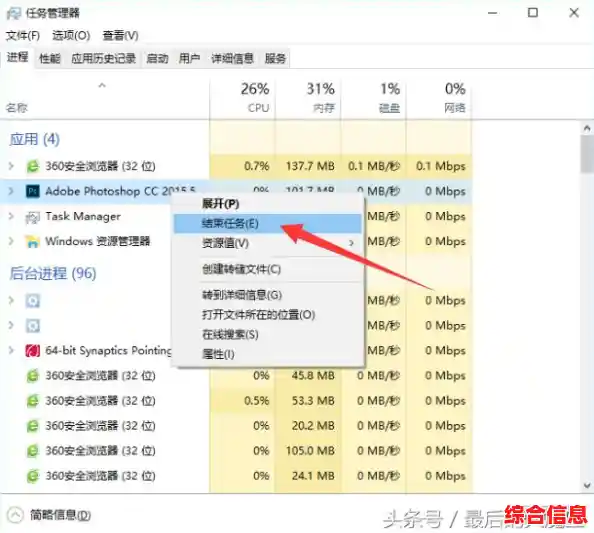The image size is (594, 533).
Task: Switch to the 用户 tab
Action: pos(189,58)
